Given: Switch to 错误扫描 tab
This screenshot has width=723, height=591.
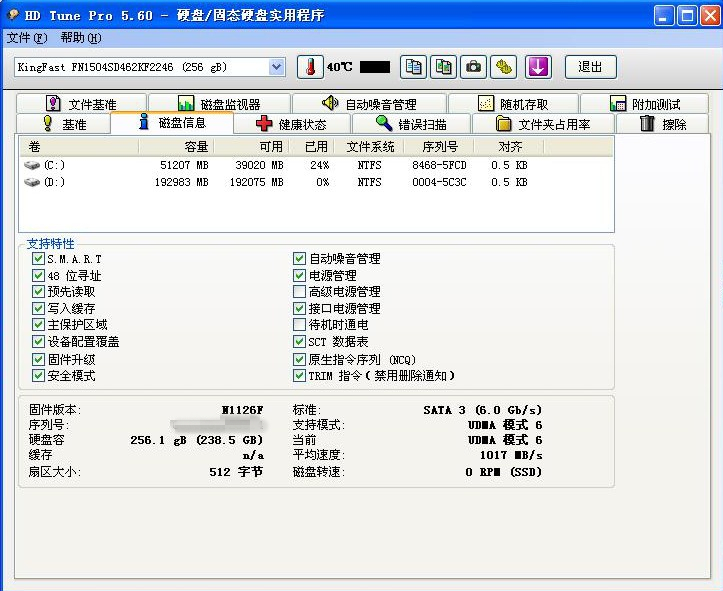Looking at the screenshot, I should (411, 124).
